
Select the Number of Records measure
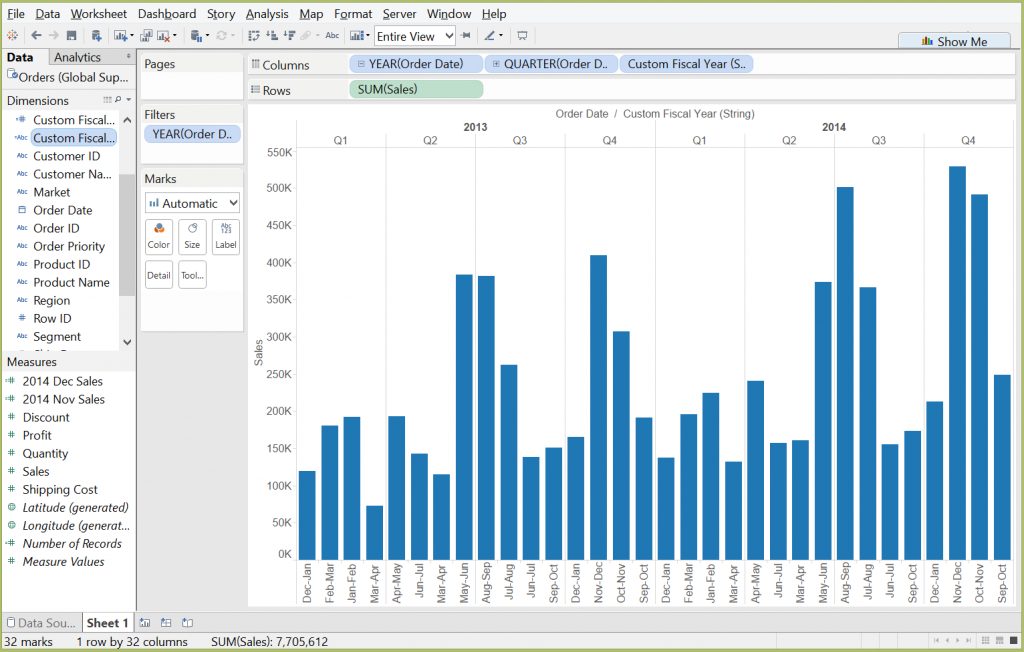tap(72, 544)
